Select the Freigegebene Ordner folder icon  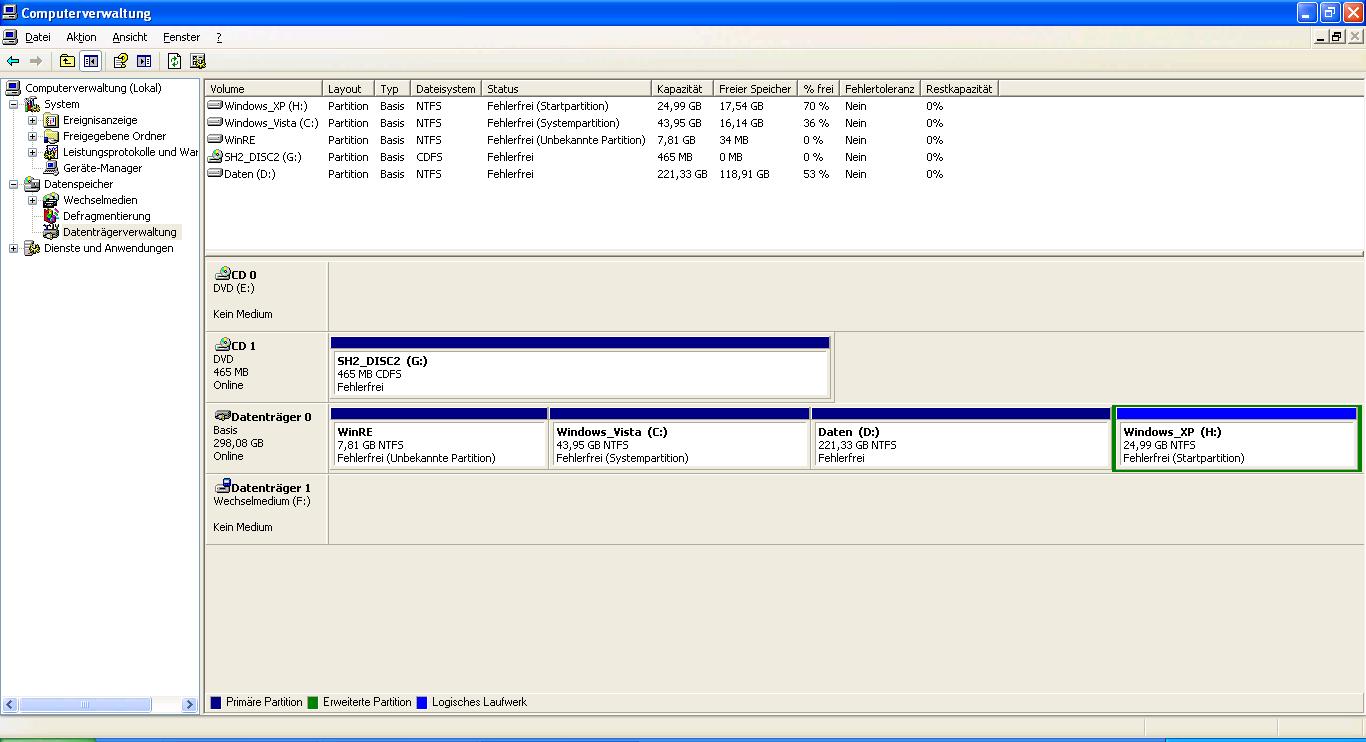(52, 136)
